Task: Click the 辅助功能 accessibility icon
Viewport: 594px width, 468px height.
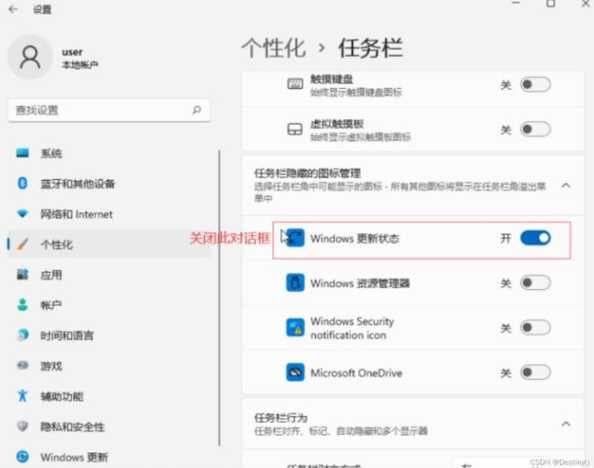Action: (x=22, y=396)
